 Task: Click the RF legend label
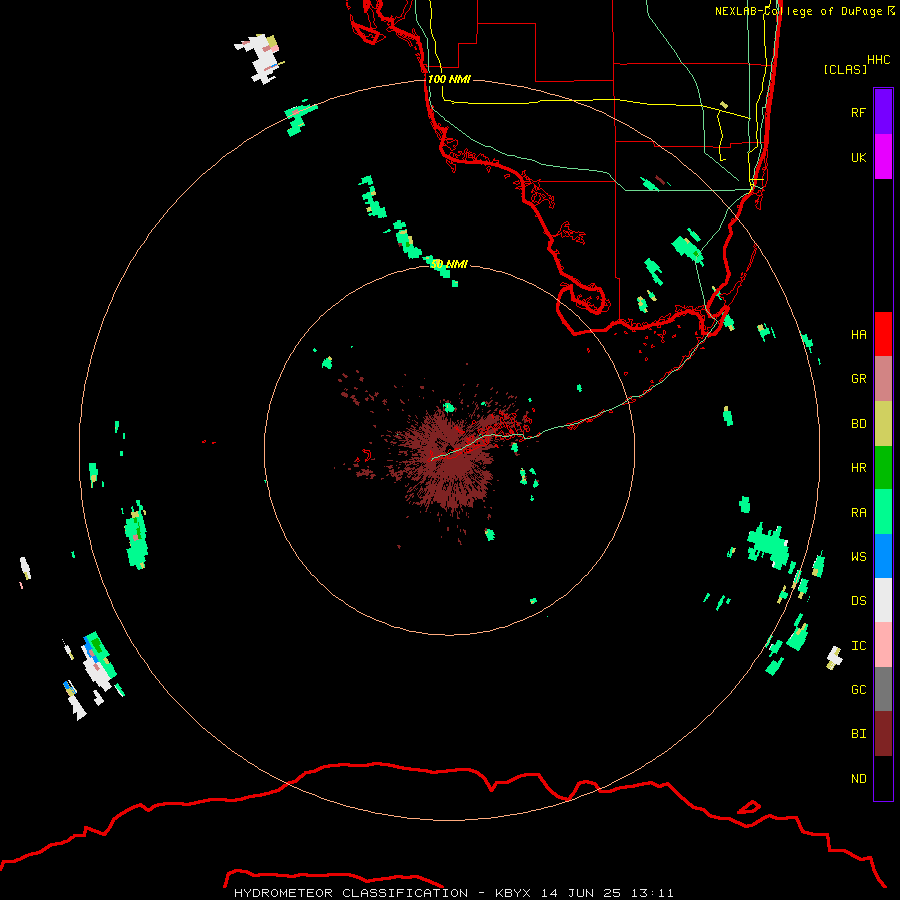(858, 112)
